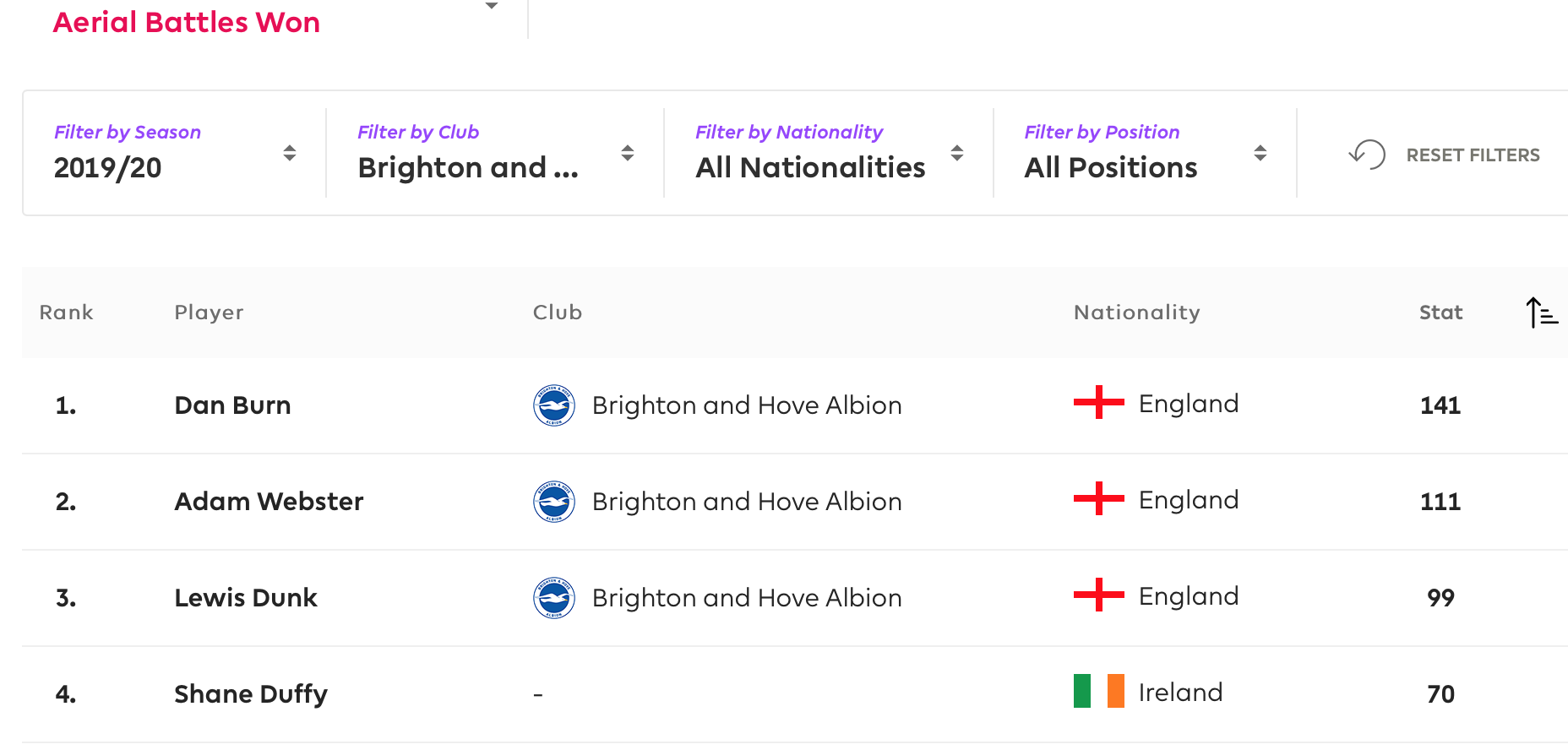Screen dimensions: 1568x750
Task: Click the England flag in Lewis Dunk's row
Action: 1098,595
